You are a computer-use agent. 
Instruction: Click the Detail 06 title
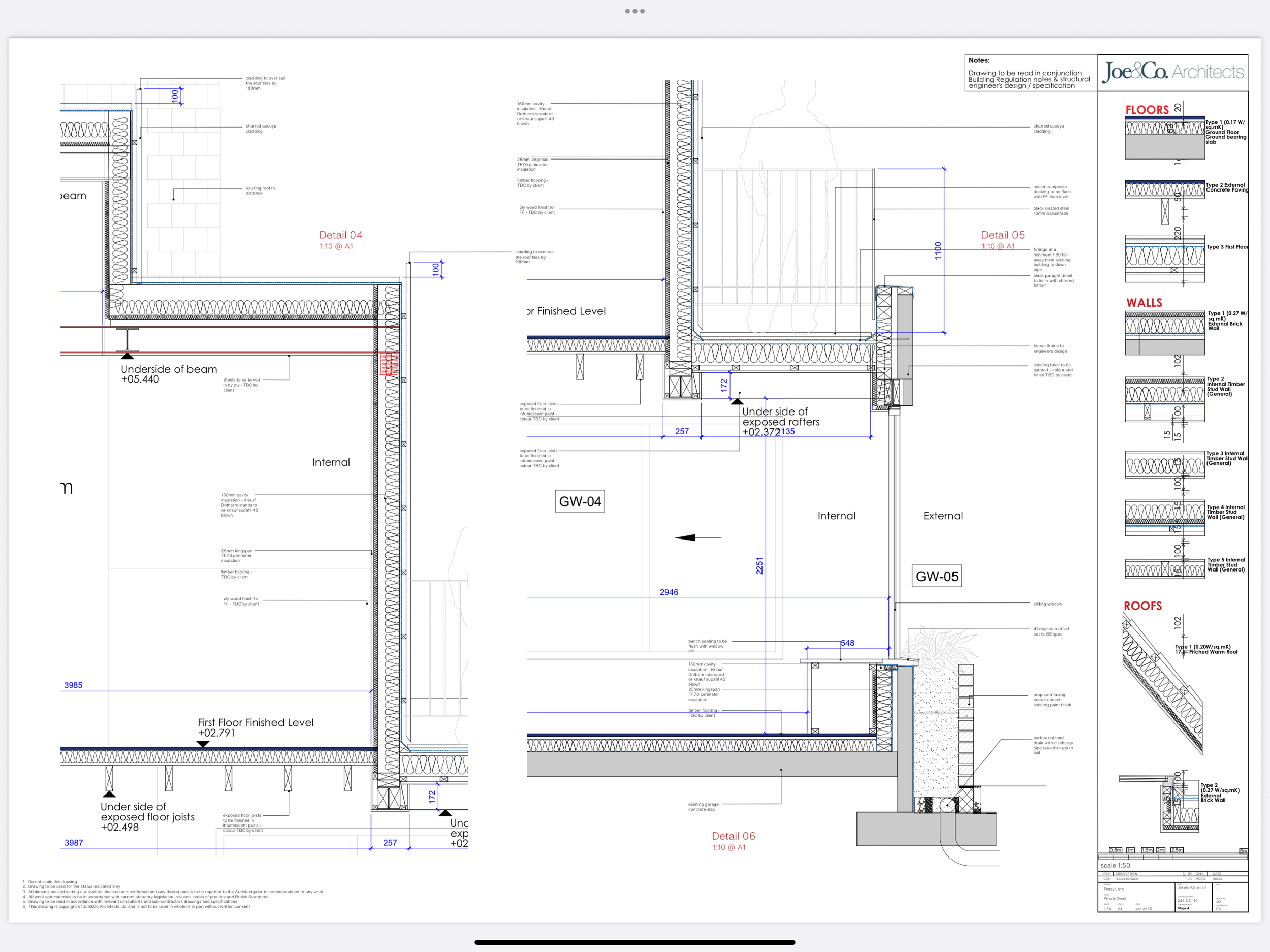tap(733, 836)
